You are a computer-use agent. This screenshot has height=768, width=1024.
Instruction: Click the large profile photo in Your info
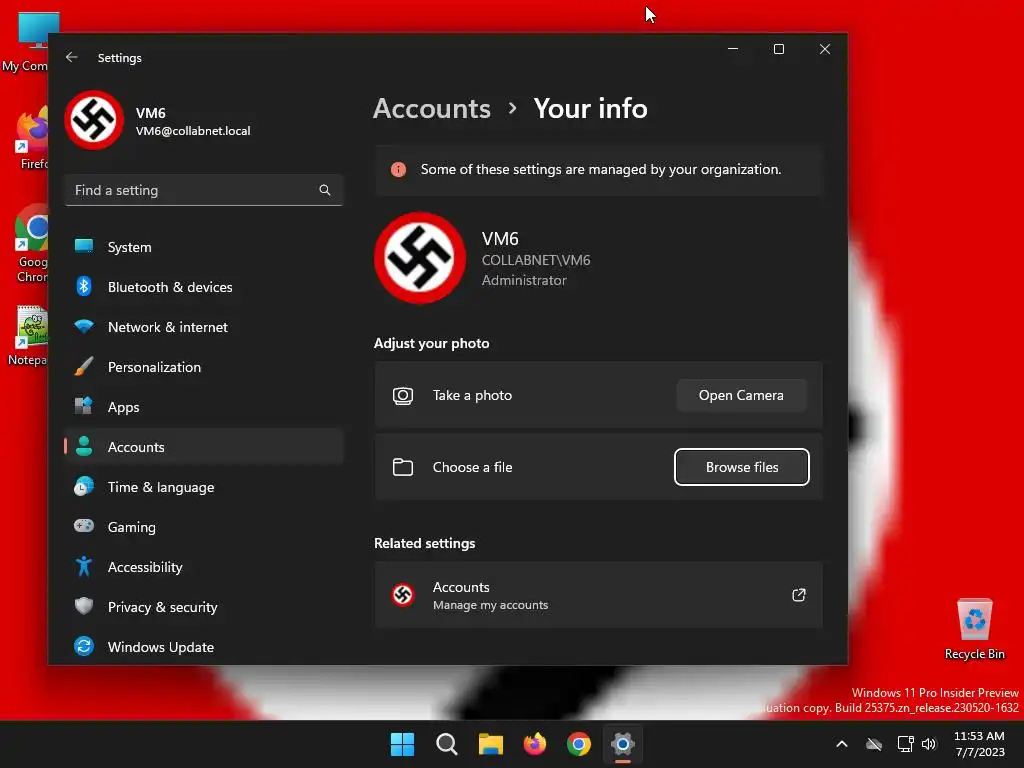tap(420, 258)
